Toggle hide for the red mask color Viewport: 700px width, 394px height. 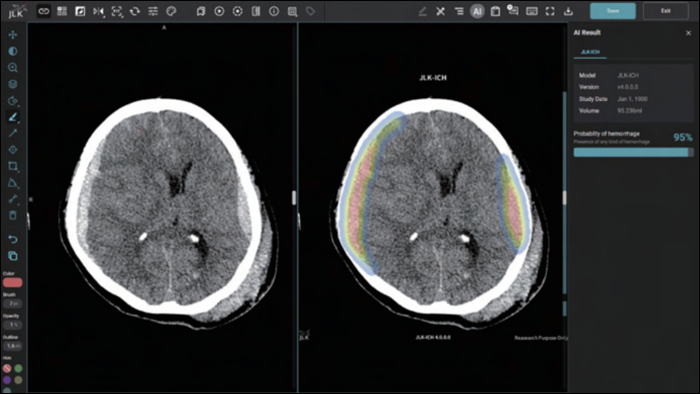pos(7,369)
